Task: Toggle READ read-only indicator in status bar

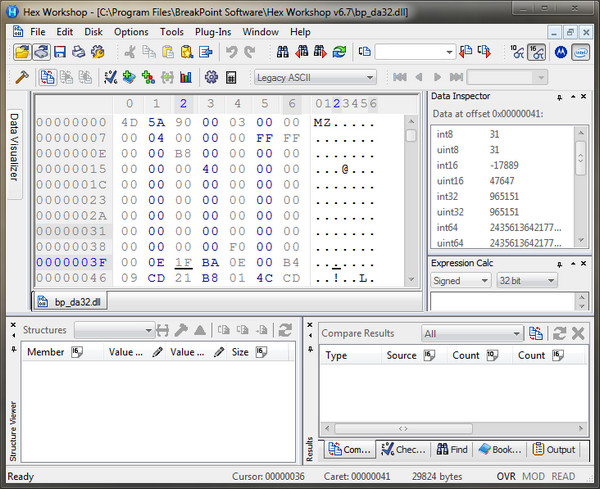Action: click(x=564, y=477)
